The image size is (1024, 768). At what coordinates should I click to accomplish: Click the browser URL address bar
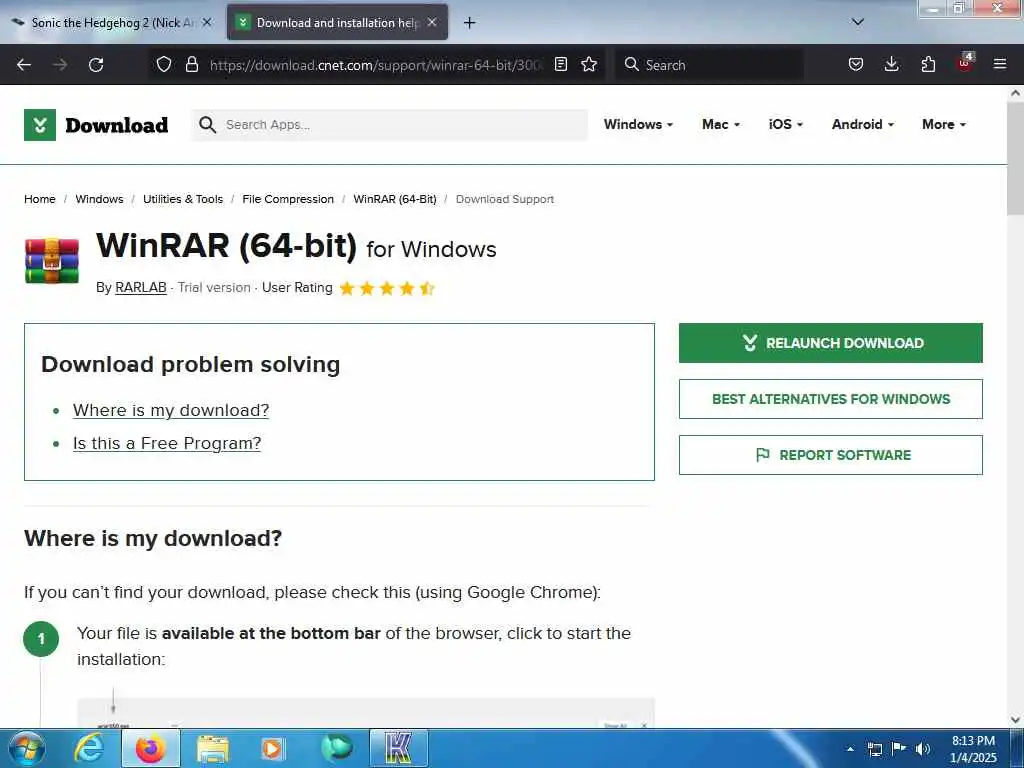[x=376, y=65]
